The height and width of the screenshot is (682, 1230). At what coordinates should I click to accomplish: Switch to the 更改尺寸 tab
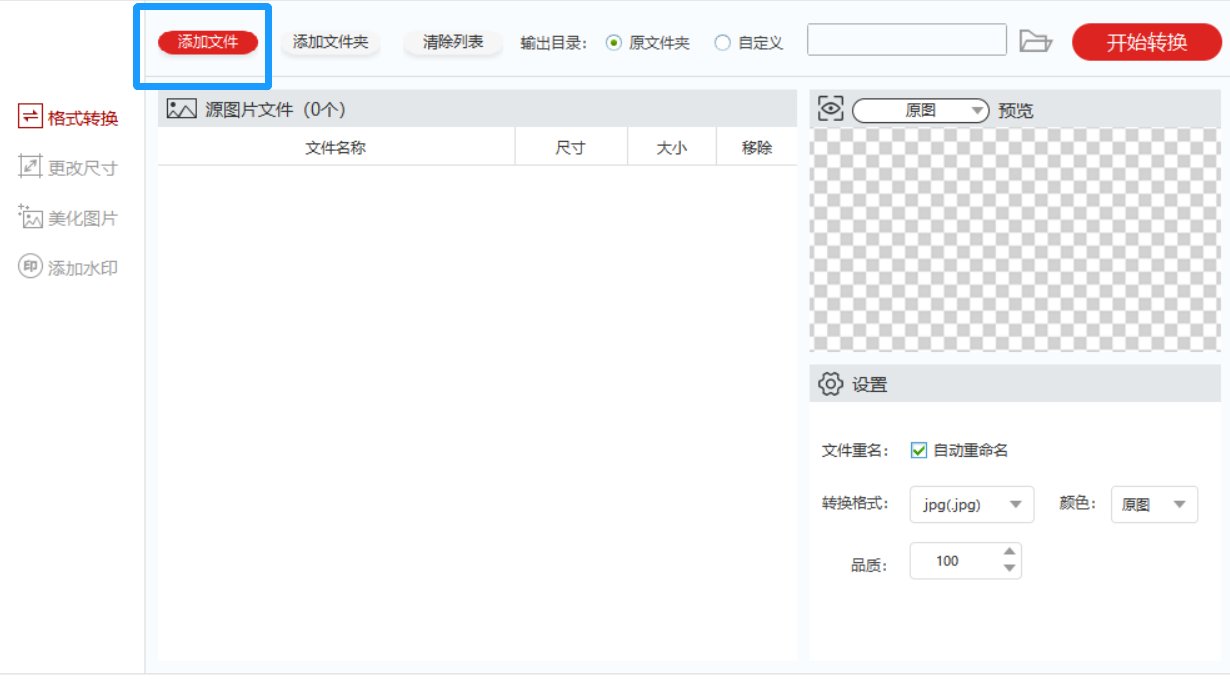[x=82, y=168]
